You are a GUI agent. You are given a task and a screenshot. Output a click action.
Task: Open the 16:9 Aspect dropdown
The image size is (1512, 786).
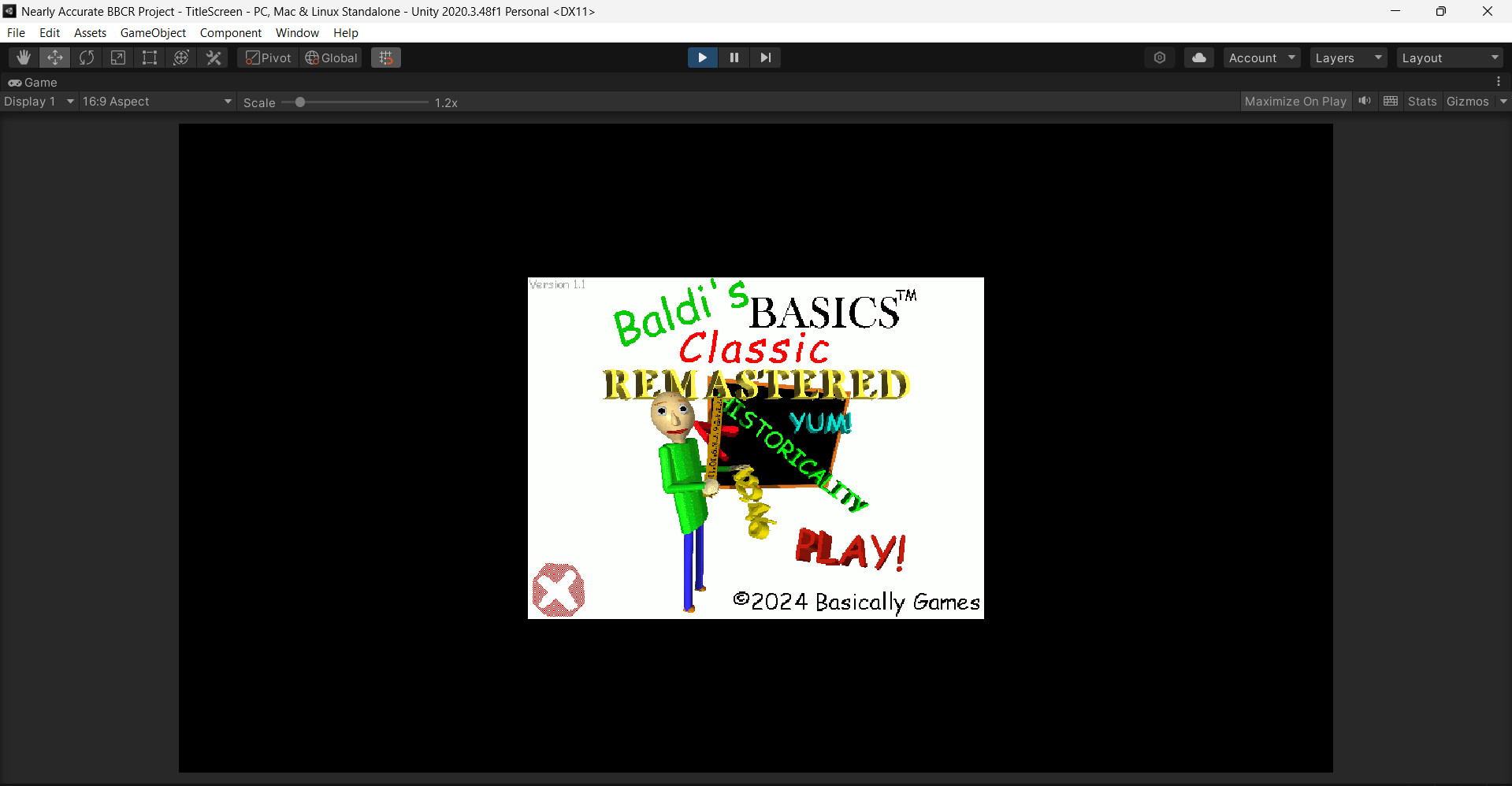tap(156, 101)
